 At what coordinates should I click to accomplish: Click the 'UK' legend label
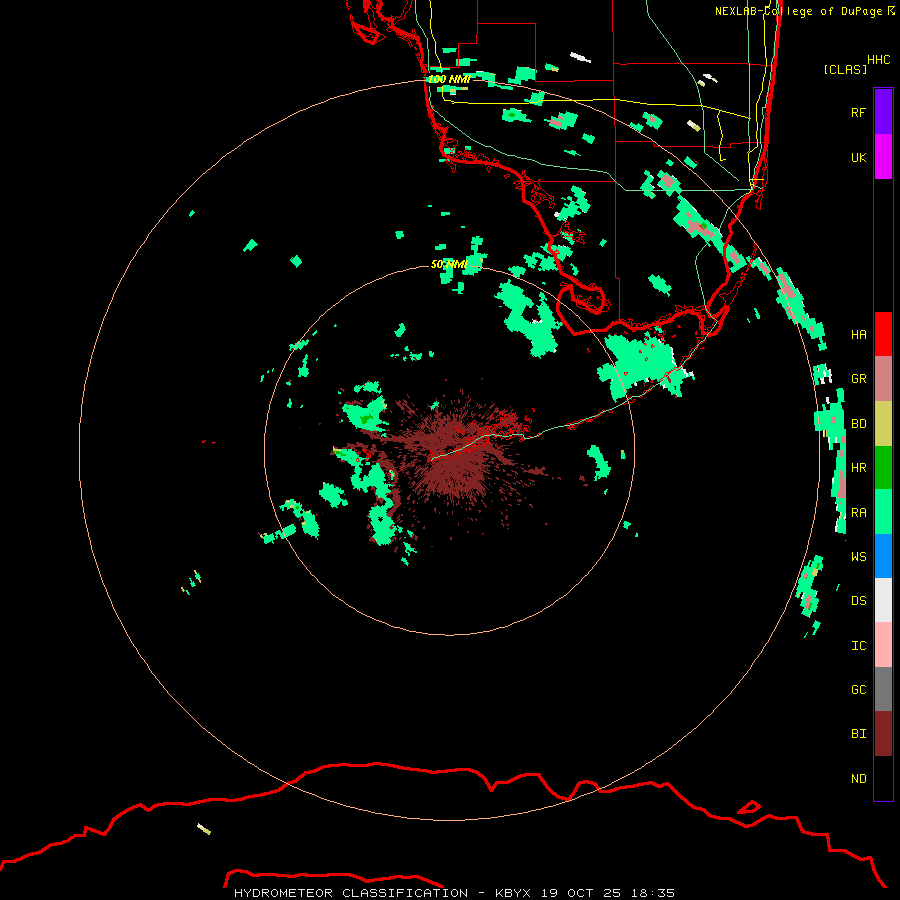coord(859,157)
